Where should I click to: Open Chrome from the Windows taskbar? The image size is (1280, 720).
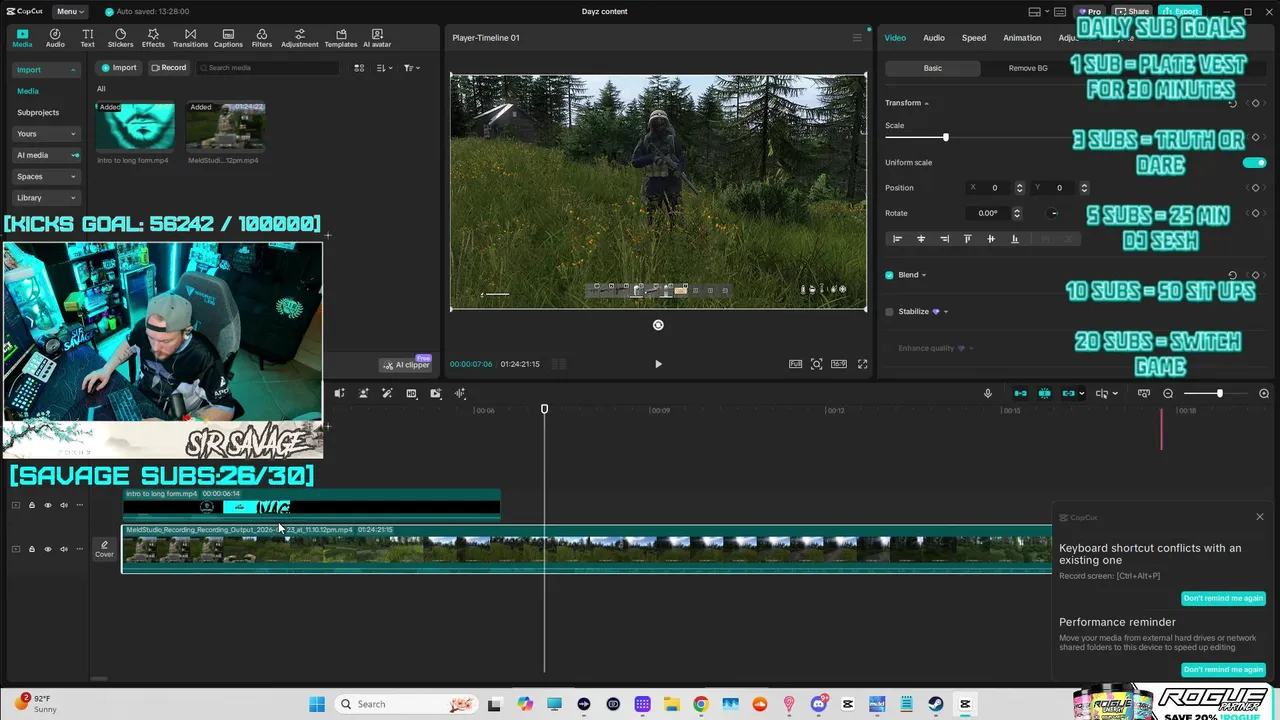(701, 704)
